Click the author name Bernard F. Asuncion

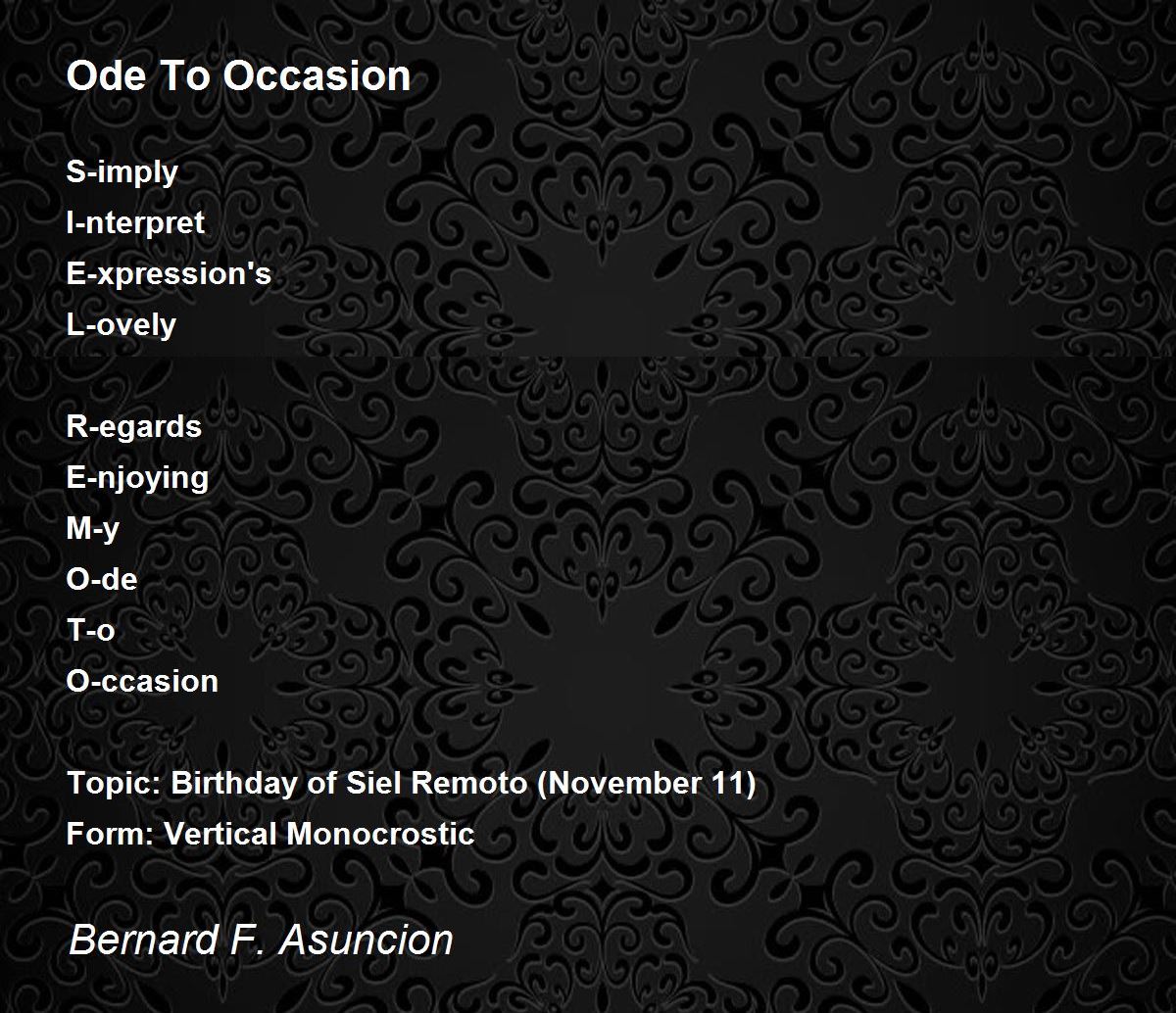click(261, 941)
